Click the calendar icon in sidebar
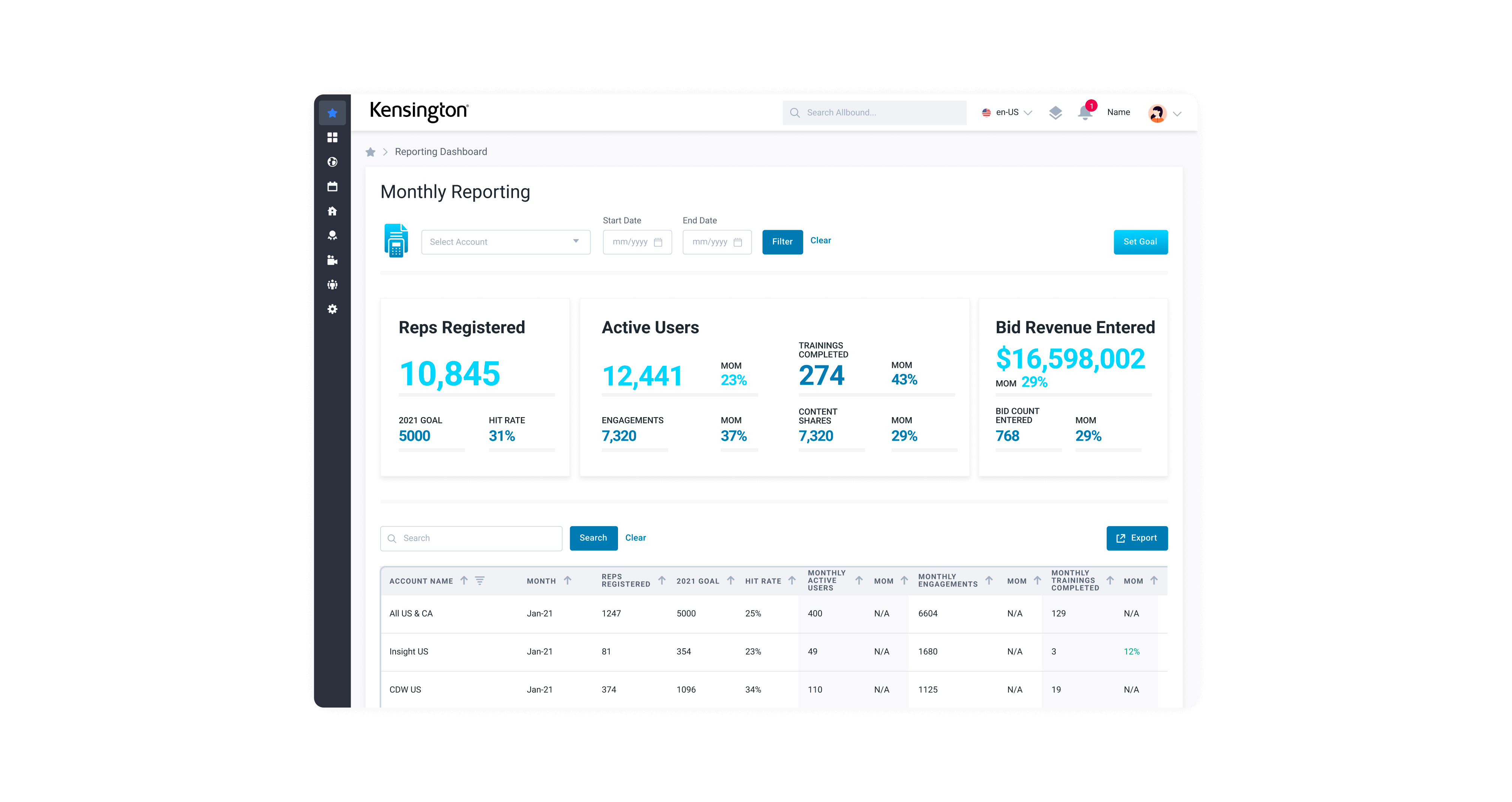The width and height of the screenshot is (1512, 802). pyautogui.click(x=332, y=187)
